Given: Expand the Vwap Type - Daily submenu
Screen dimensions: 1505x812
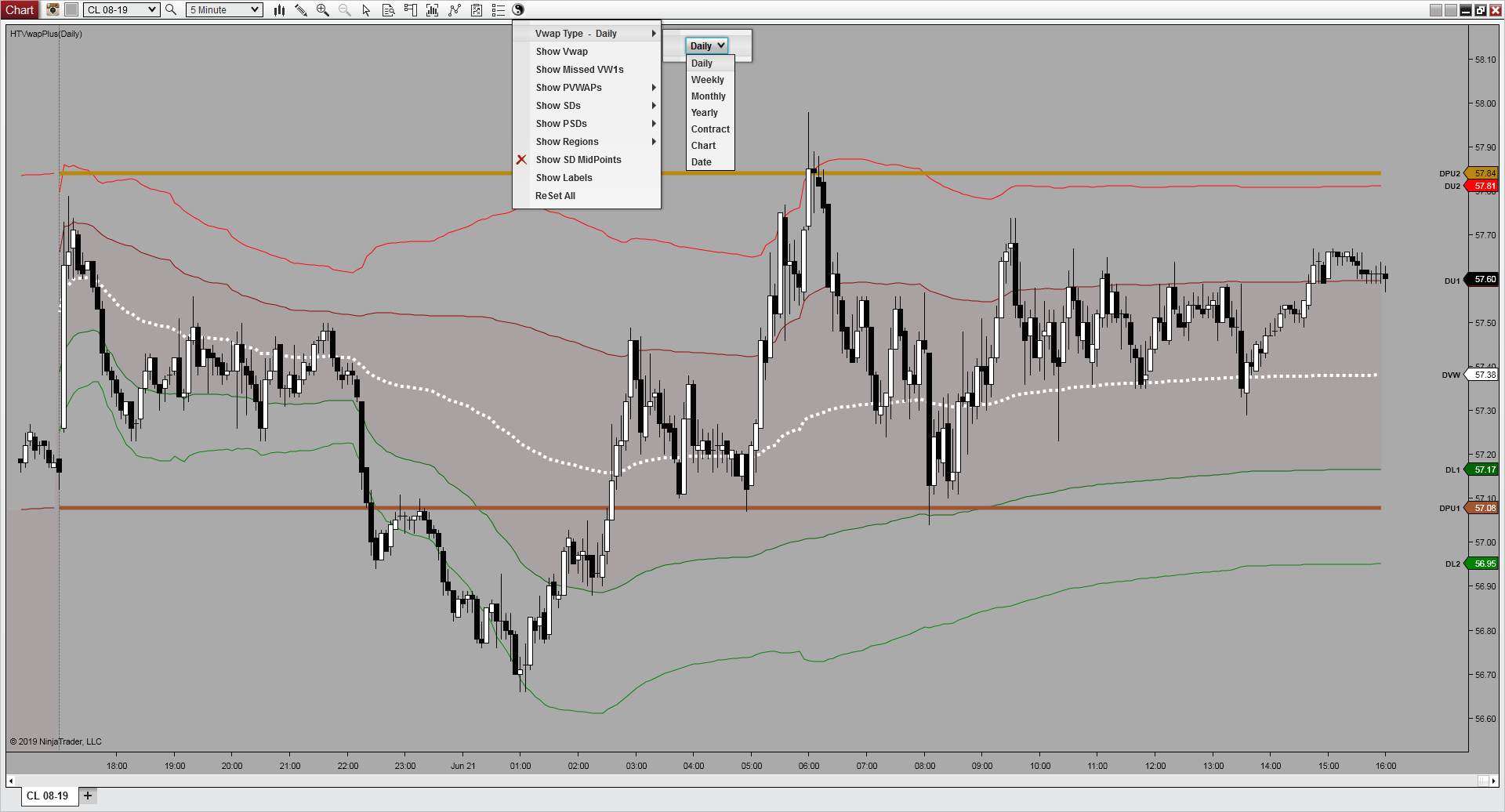Looking at the screenshot, I should point(586,33).
